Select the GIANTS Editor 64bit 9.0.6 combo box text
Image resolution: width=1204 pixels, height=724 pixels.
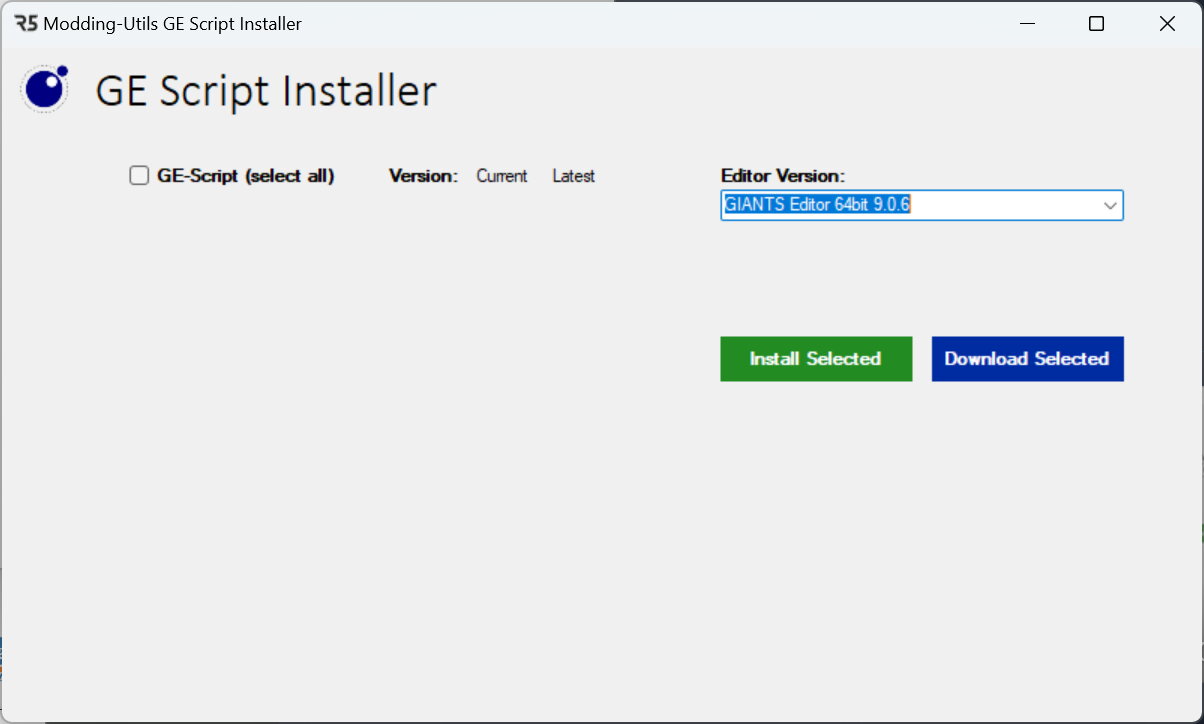click(x=817, y=205)
